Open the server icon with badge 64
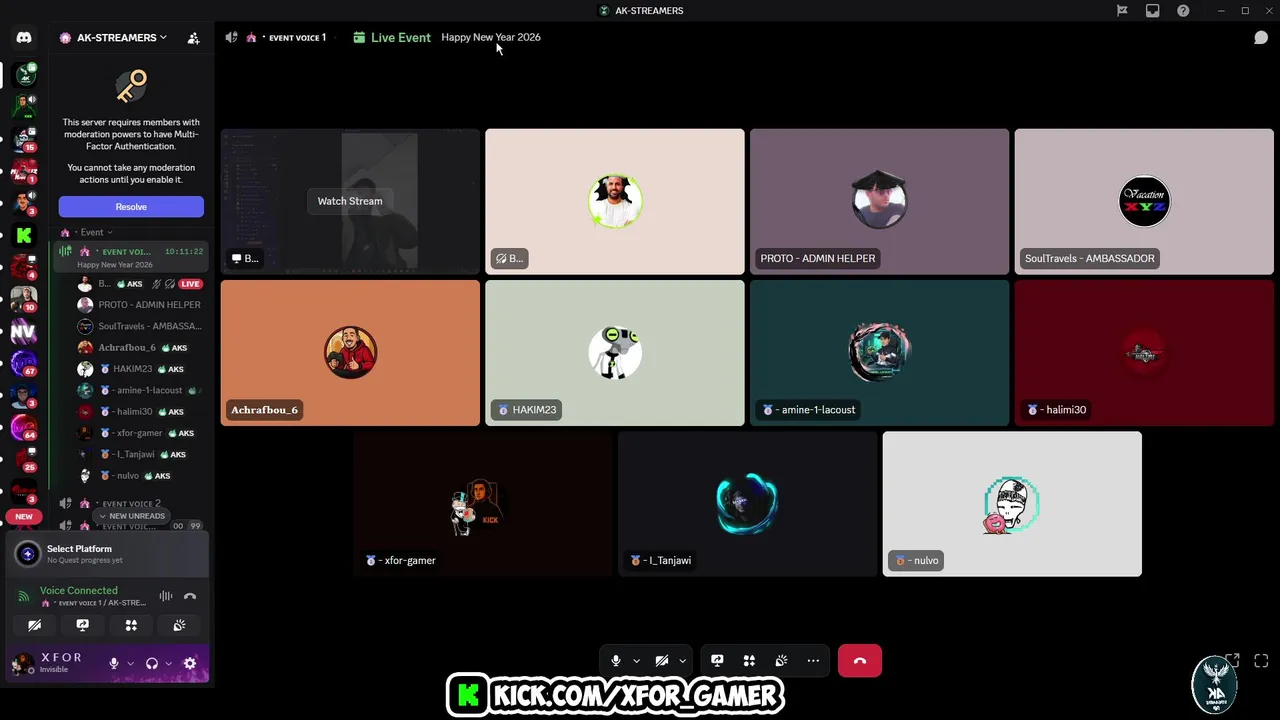1280x720 pixels. click(24, 428)
